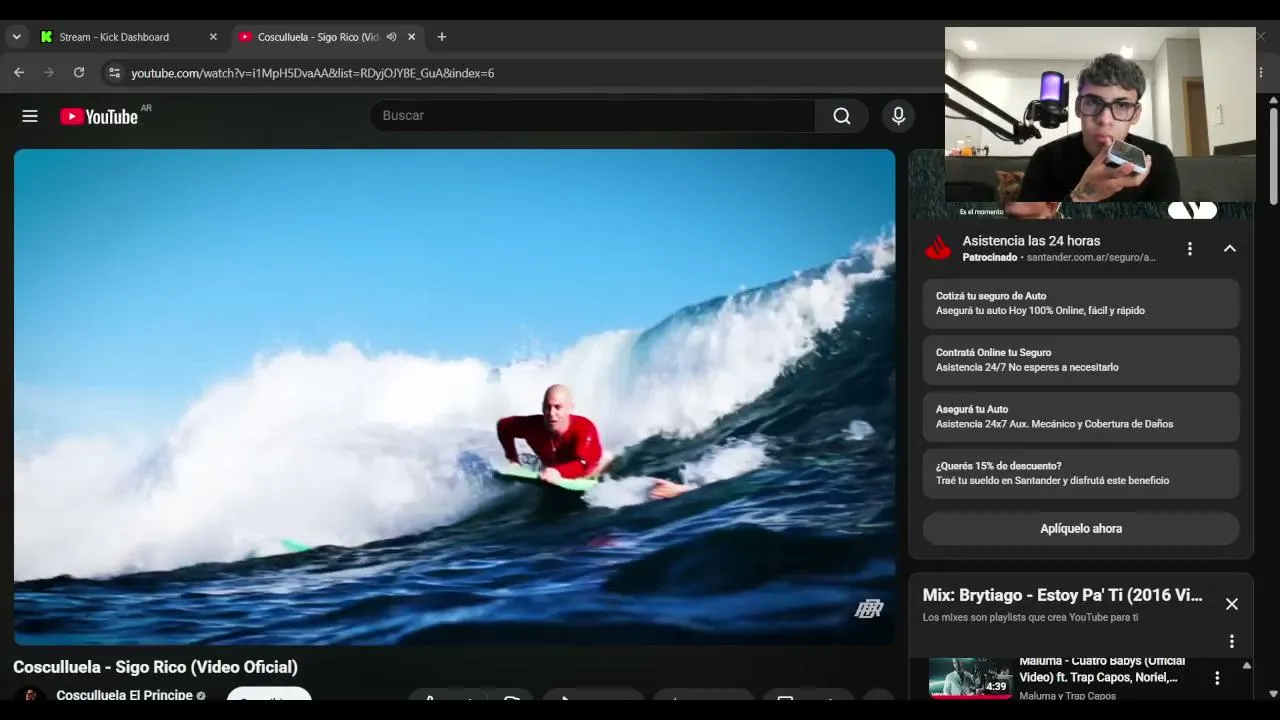The image size is (1280, 720).
Task: Close the Brytiago mix playlist panel
Action: (1232, 604)
